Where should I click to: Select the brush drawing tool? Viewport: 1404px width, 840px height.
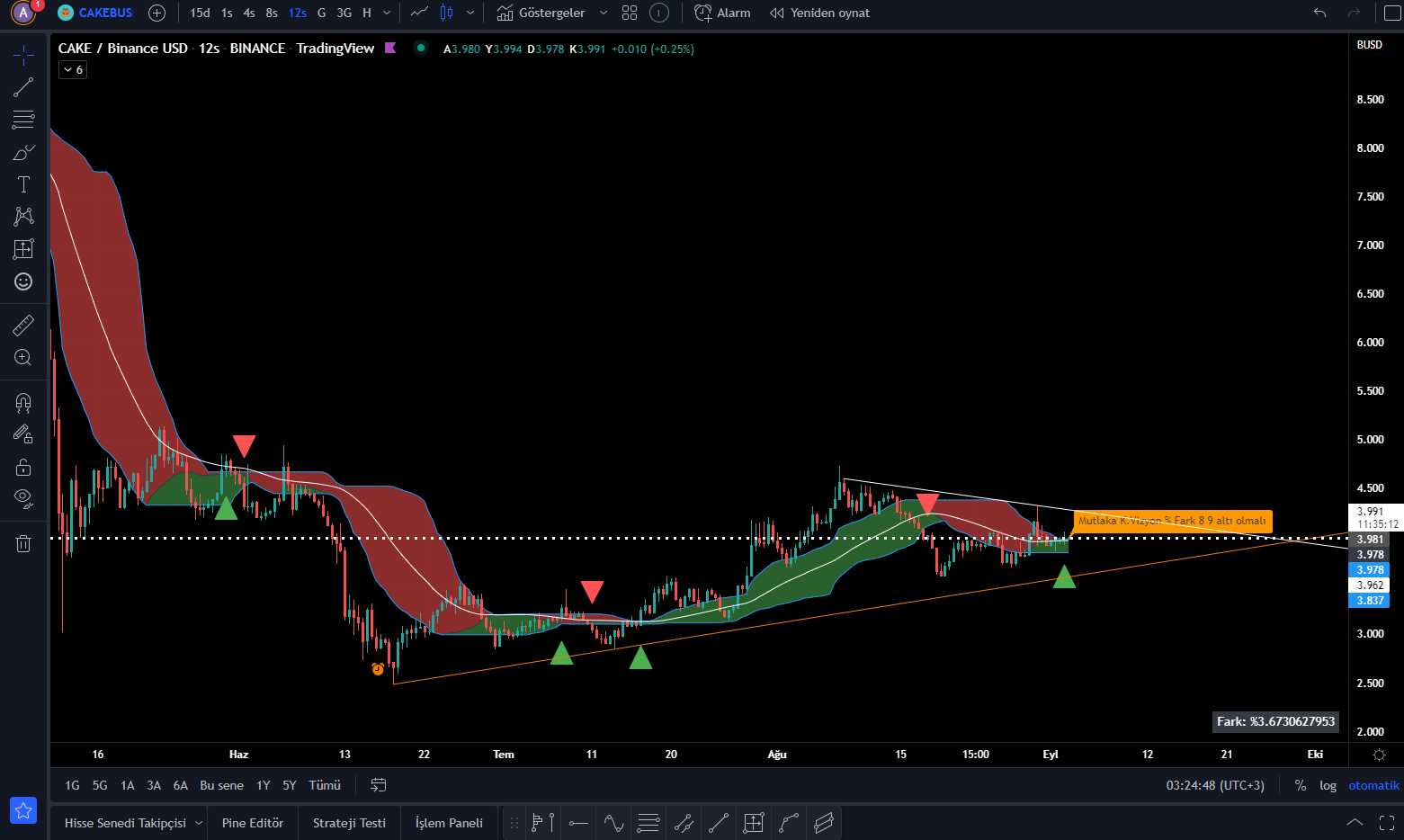[23, 152]
